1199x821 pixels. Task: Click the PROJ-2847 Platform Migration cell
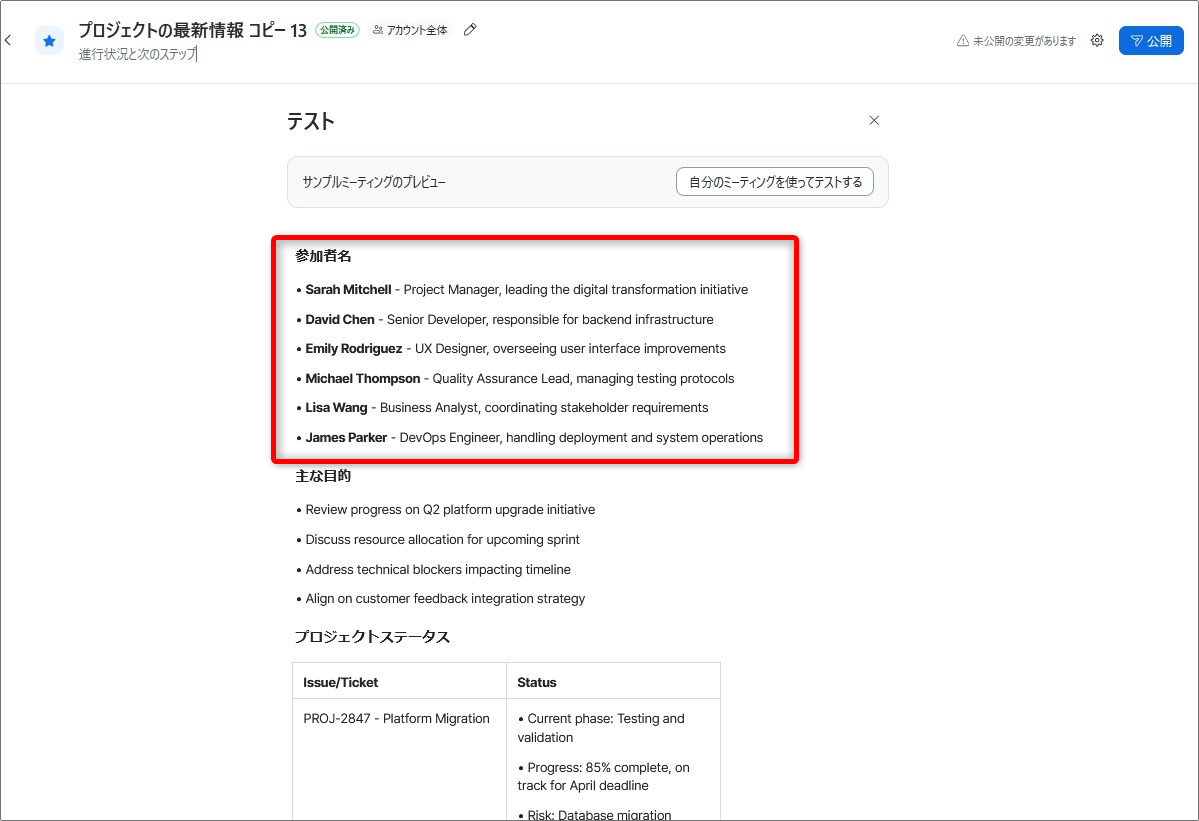pyautogui.click(x=396, y=719)
